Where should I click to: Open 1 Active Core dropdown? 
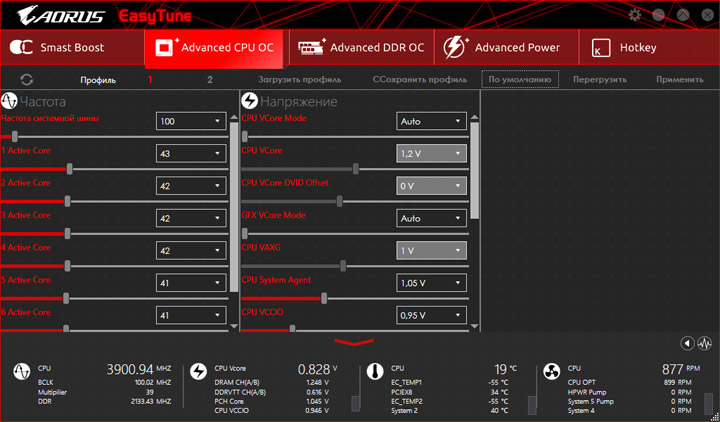[191, 153]
